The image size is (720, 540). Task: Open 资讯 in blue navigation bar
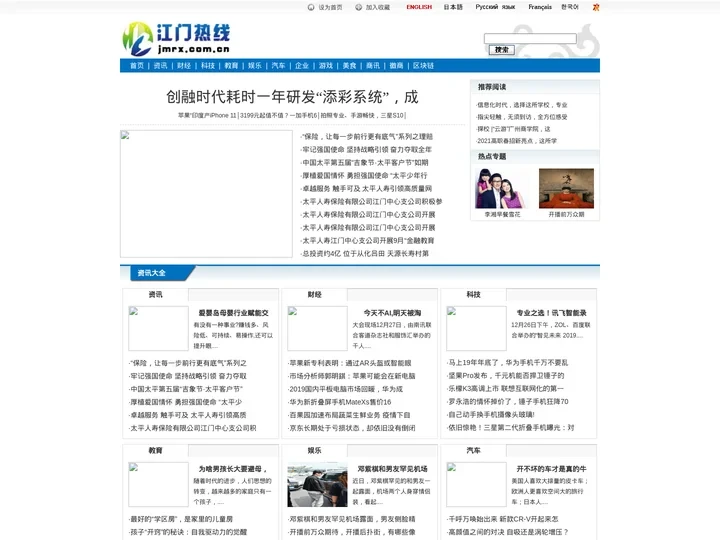point(160,66)
